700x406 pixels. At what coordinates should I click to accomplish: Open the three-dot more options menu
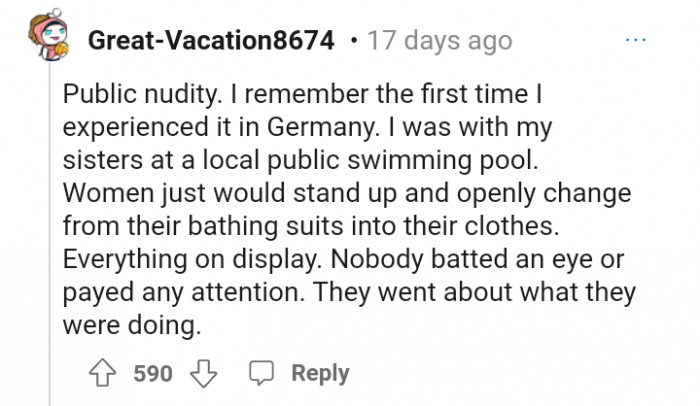[x=636, y=40]
